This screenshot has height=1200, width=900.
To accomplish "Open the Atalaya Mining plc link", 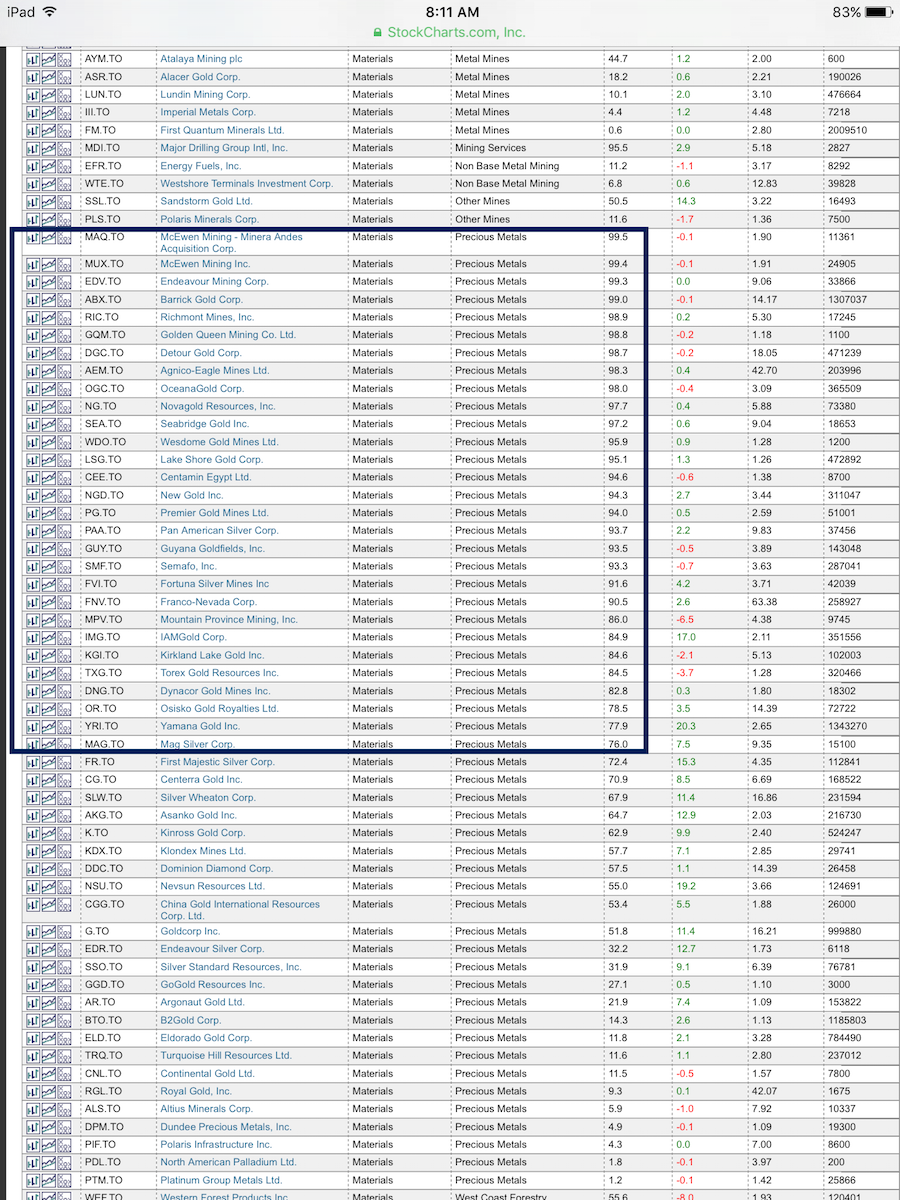I will (201, 59).
